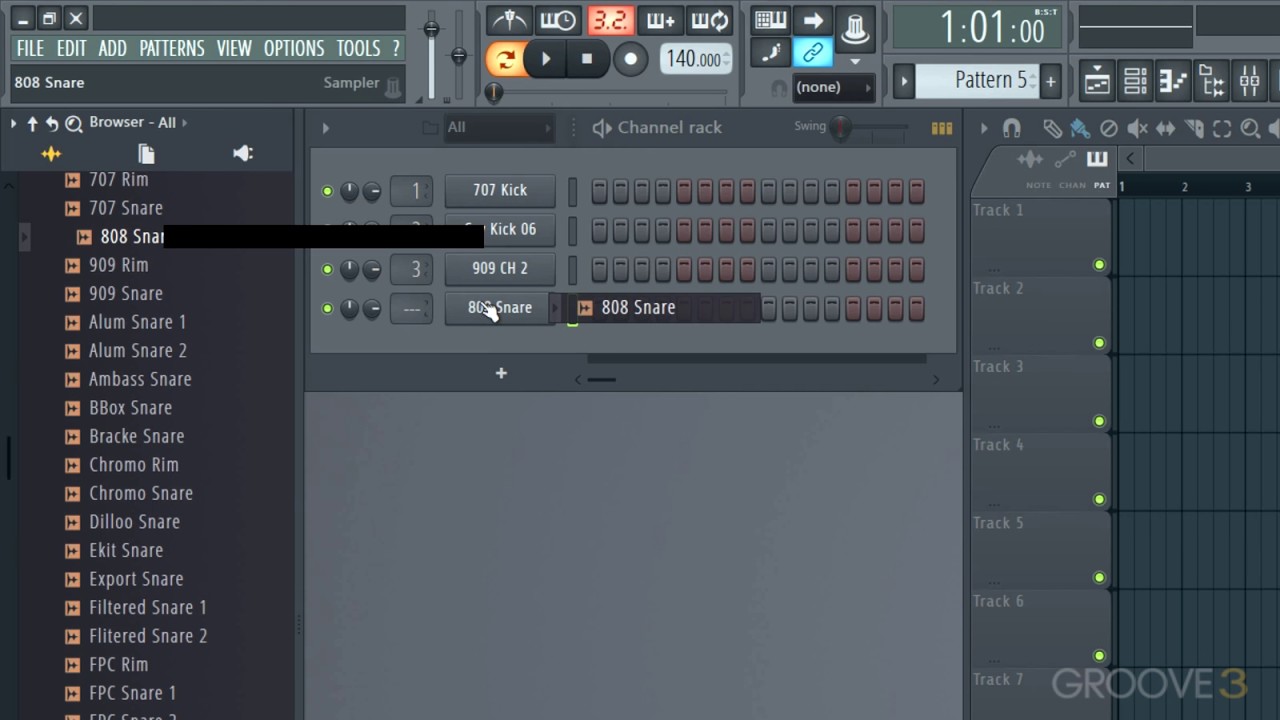This screenshot has height=720, width=1280.
Task: Click the browser reread undo-arrow icon
Action: (52, 123)
